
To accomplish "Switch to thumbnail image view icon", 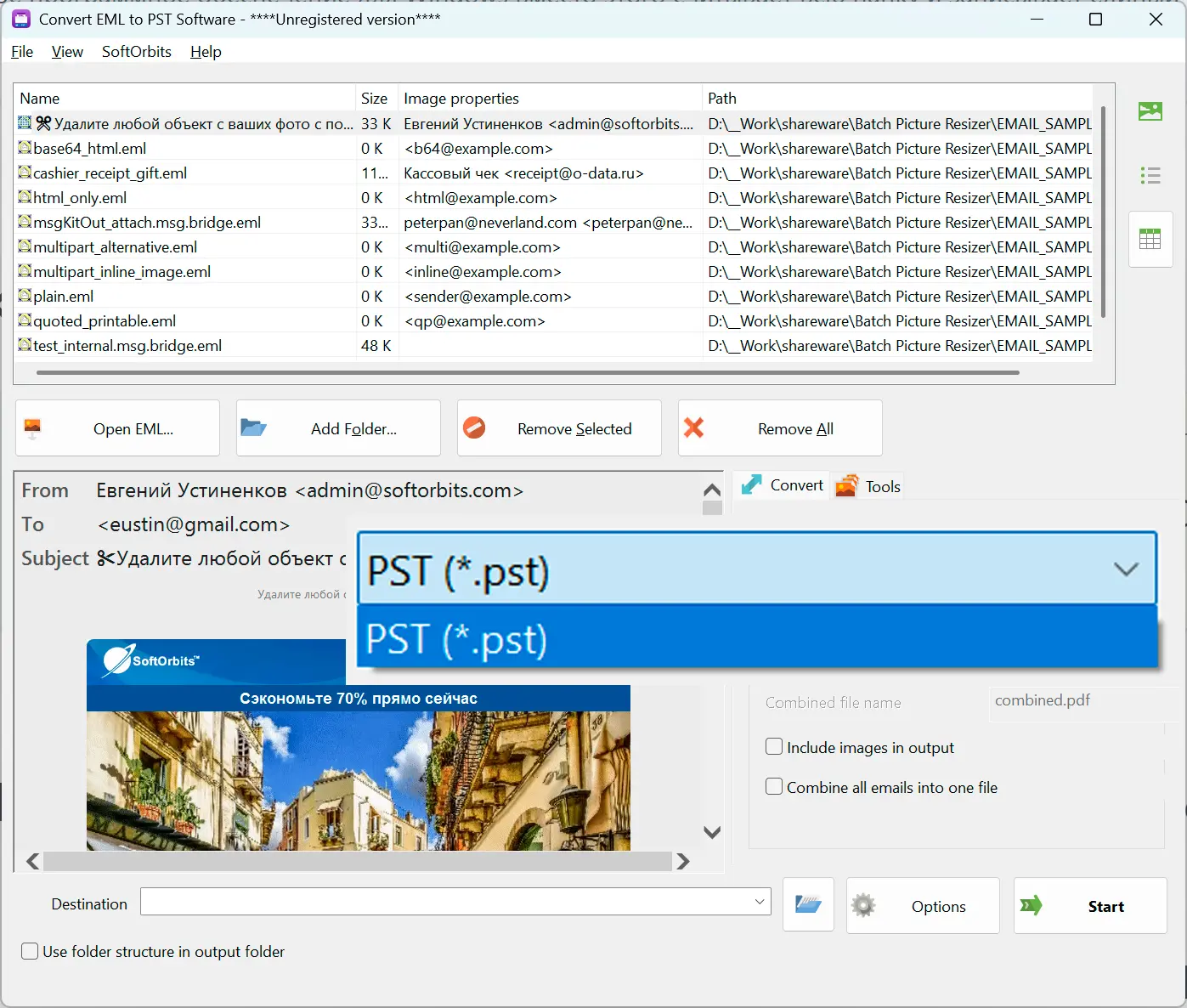I will 1150,111.
